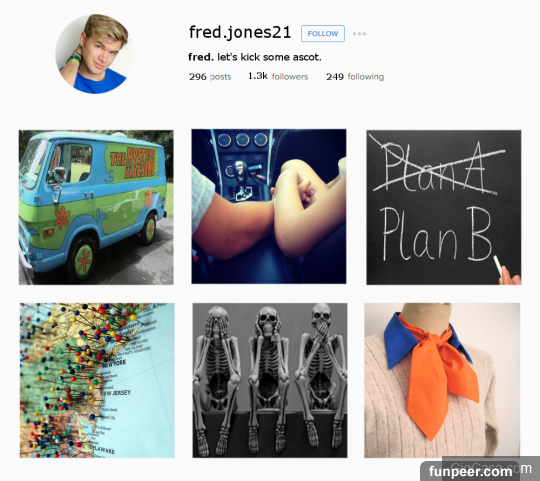540x481 pixels.
Task: Click the bio text 'let's kick some ascot'
Action: point(269,57)
